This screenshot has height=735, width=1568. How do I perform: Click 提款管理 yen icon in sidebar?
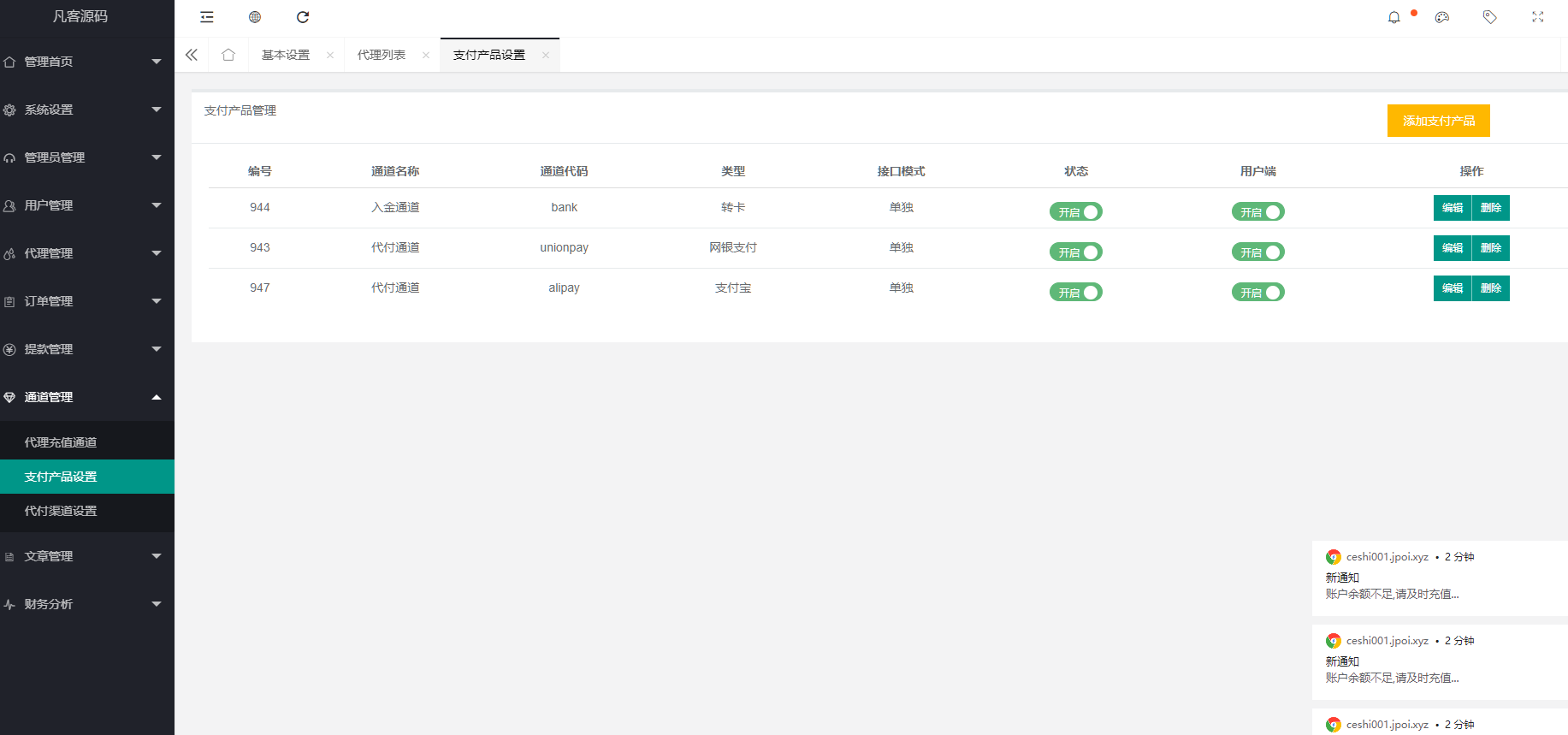point(9,349)
